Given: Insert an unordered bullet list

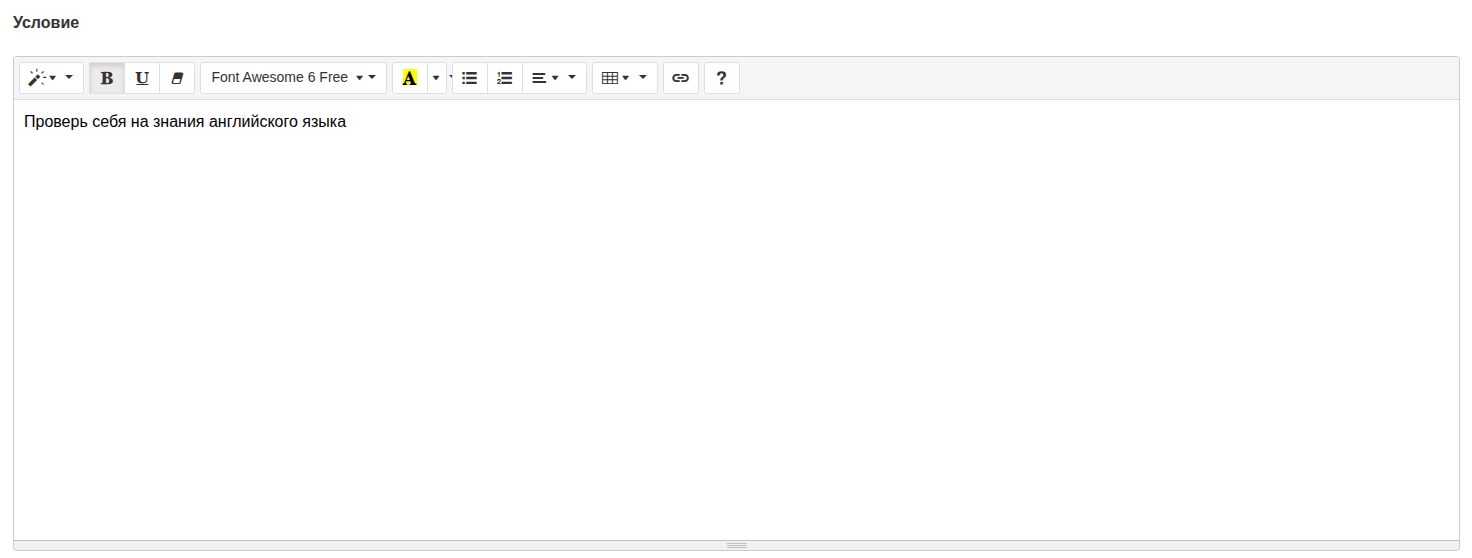Looking at the screenshot, I should pyautogui.click(x=470, y=78).
